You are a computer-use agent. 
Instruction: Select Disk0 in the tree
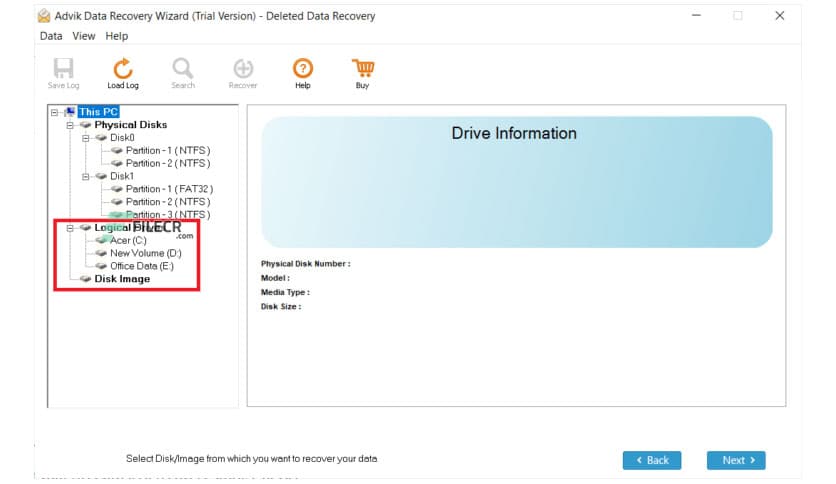[122, 138]
